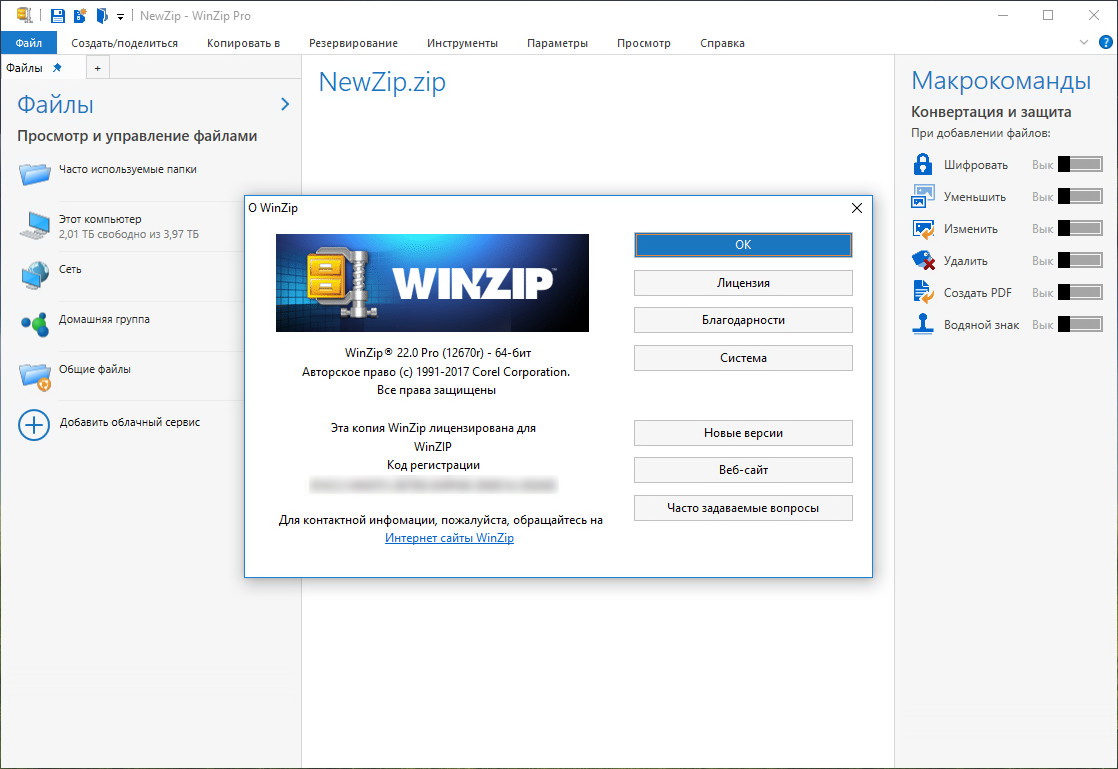
Task: Open the Просмотр ribbon tab
Action: 644,43
